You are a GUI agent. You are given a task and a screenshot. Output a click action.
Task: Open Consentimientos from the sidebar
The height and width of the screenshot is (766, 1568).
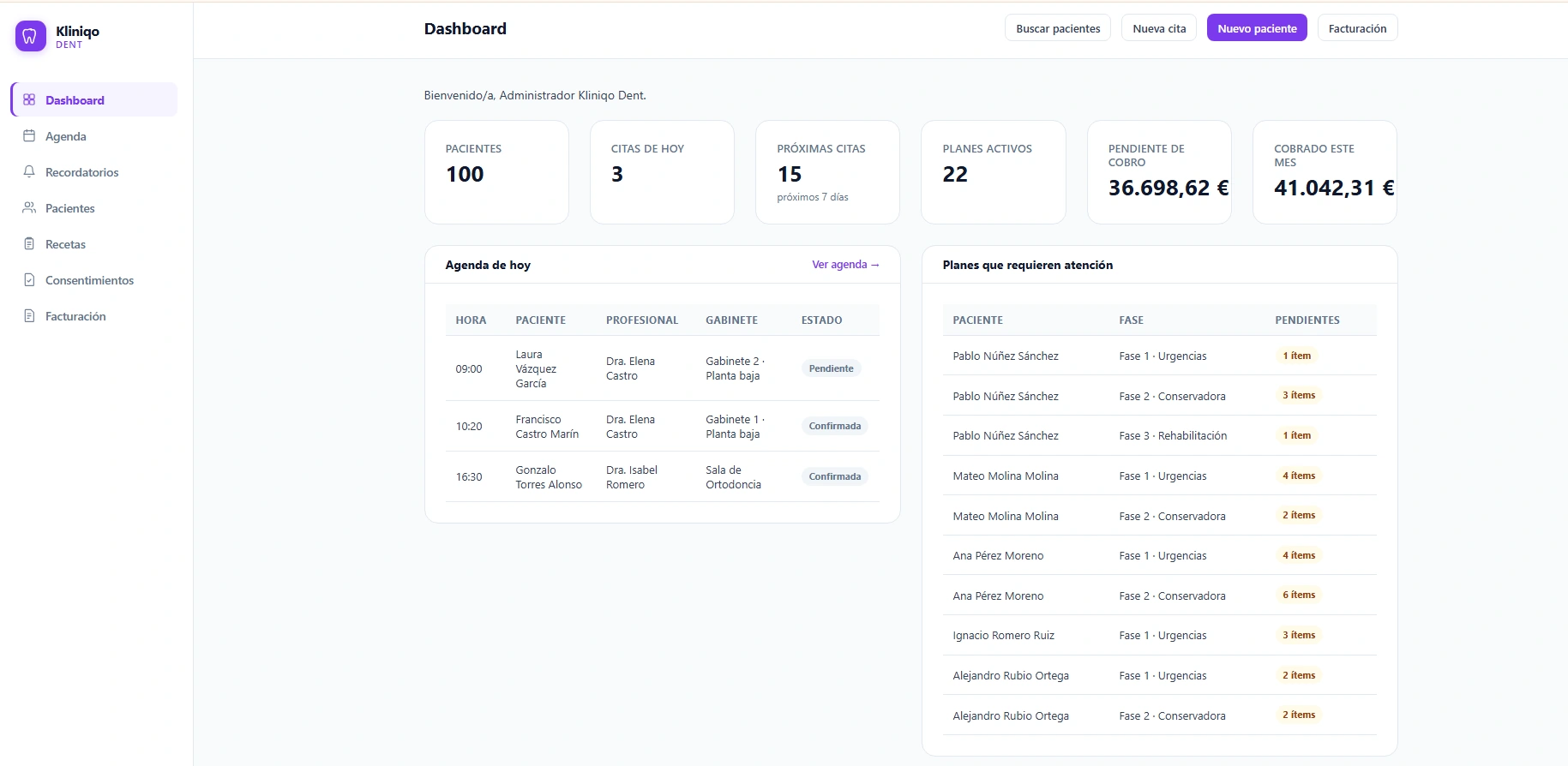click(x=94, y=280)
